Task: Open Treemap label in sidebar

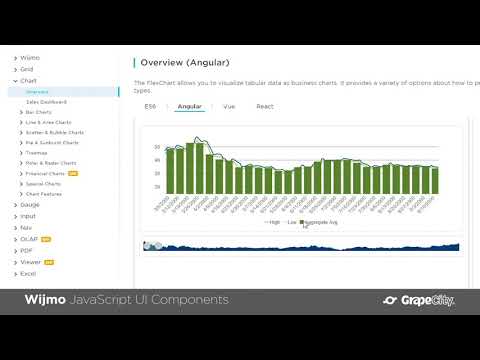Action: (x=36, y=153)
